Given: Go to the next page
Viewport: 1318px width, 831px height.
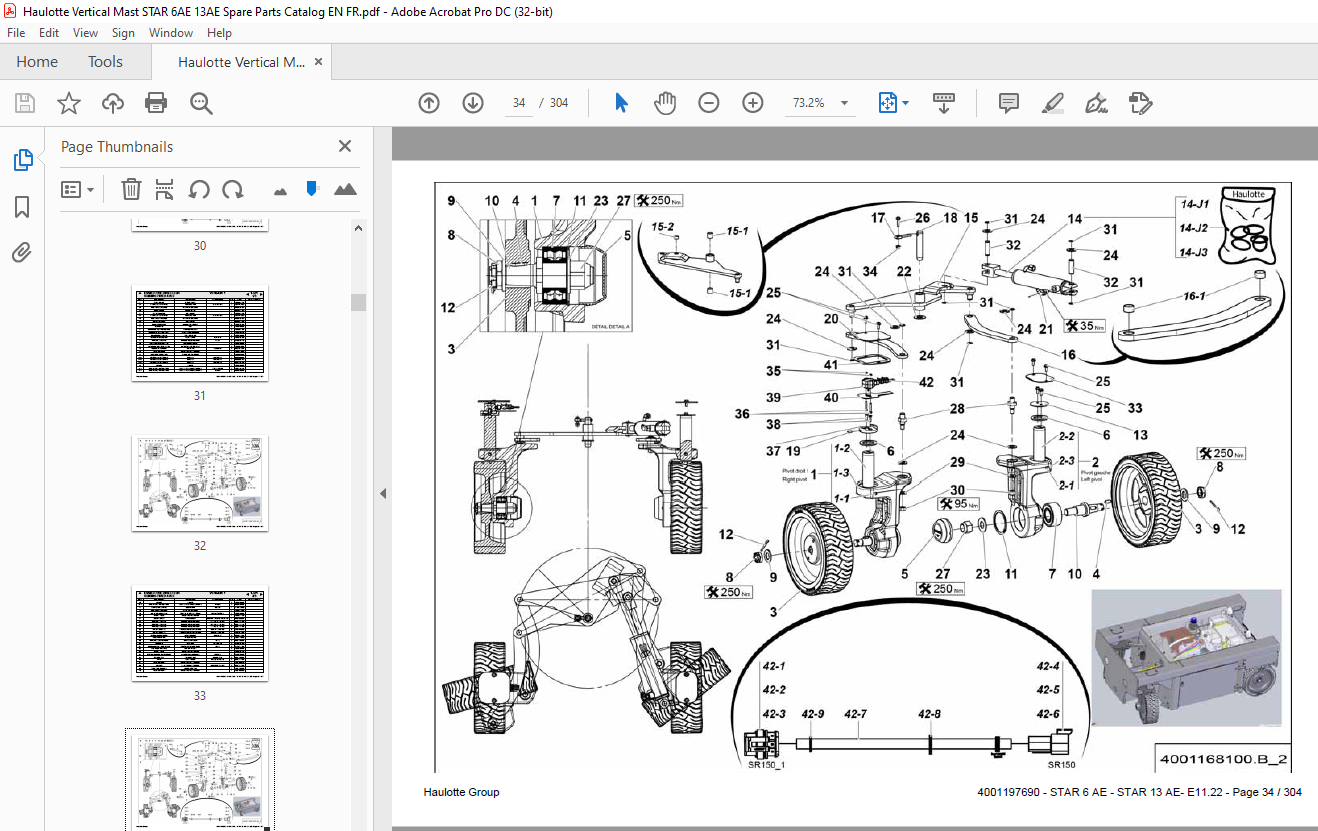Looking at the screenshot, I should coord(473,103).
